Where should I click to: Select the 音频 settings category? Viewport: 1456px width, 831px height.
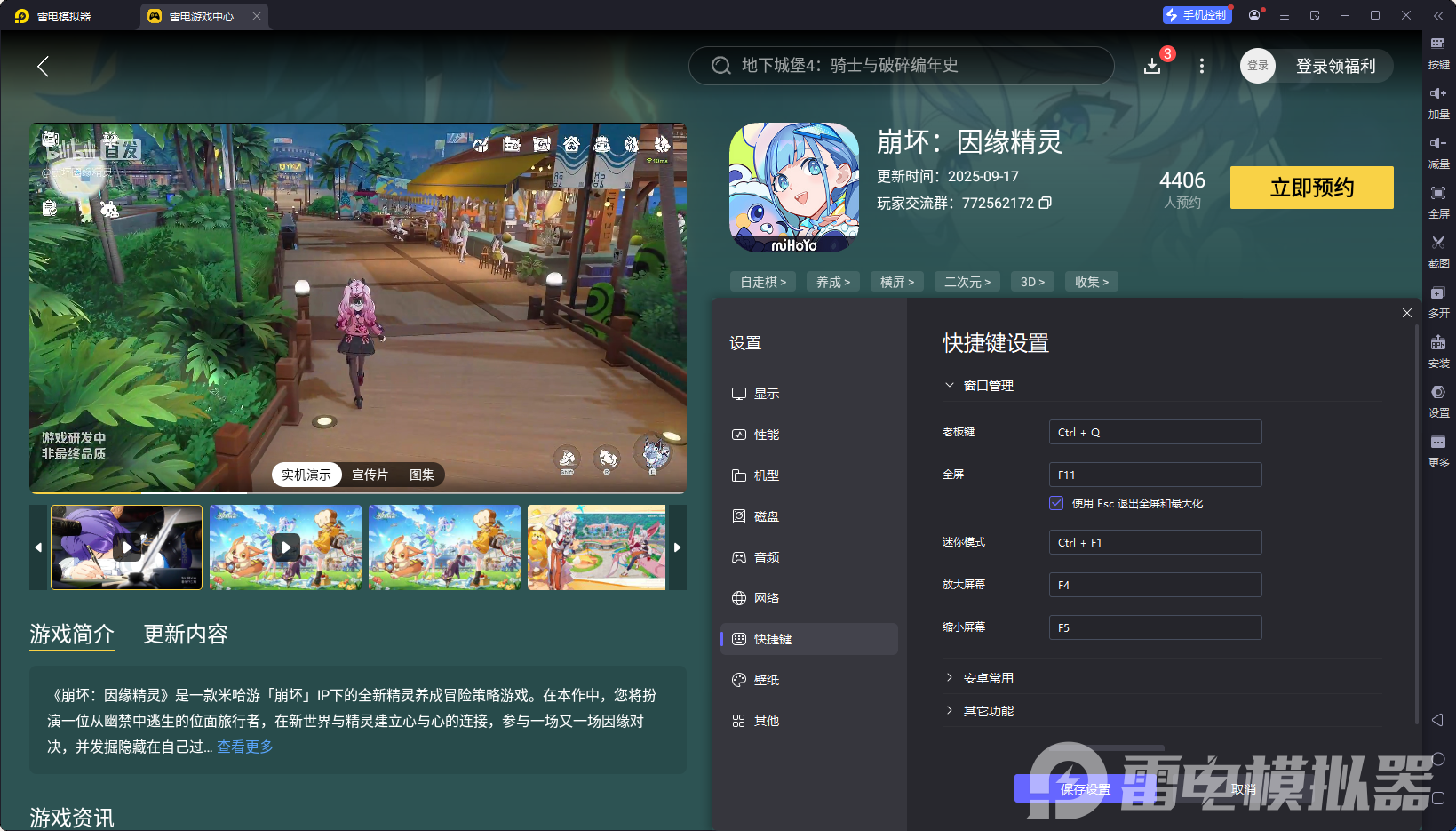pyautogui.click(x=767, y=557)
